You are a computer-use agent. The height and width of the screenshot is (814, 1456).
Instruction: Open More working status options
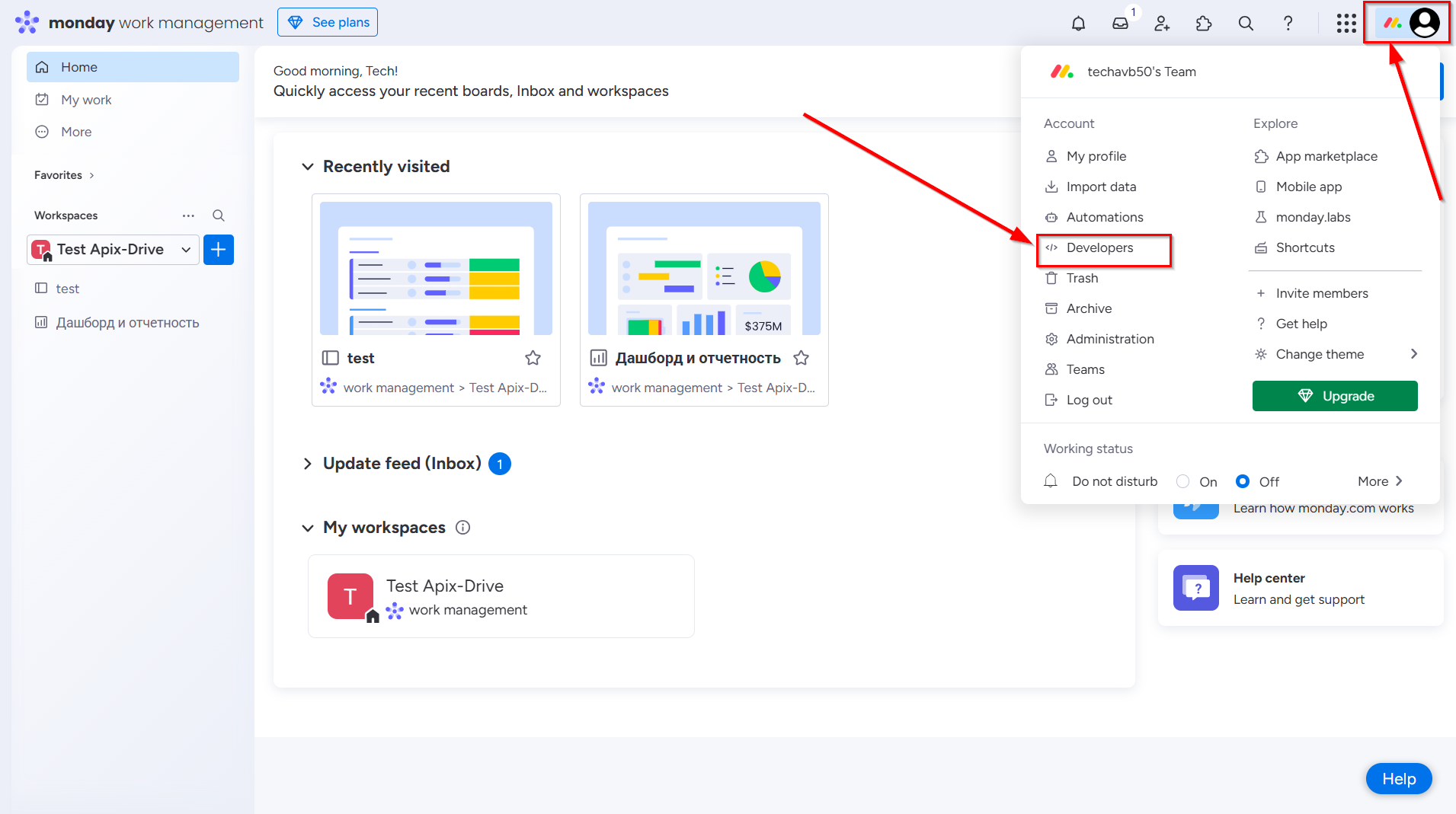pos(1380,481)
